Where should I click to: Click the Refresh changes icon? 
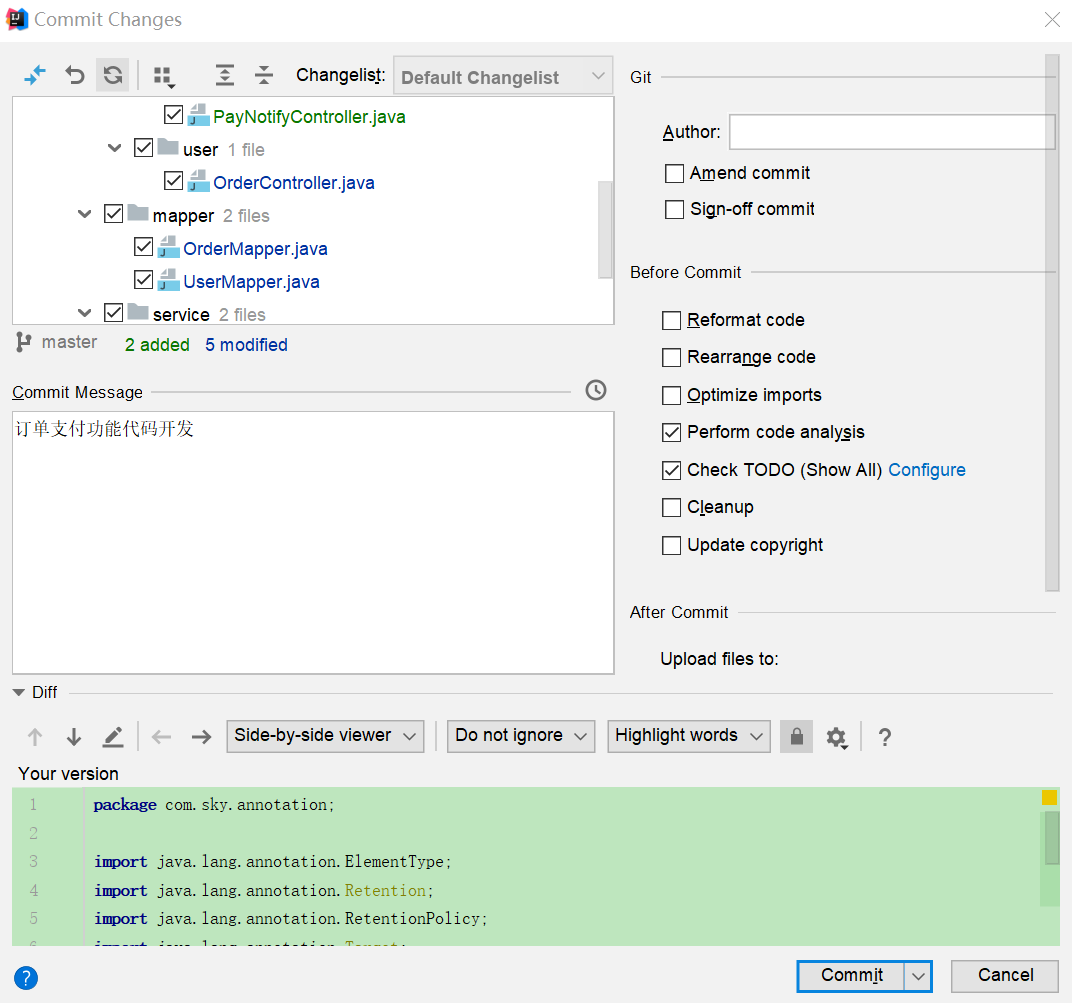113,75
